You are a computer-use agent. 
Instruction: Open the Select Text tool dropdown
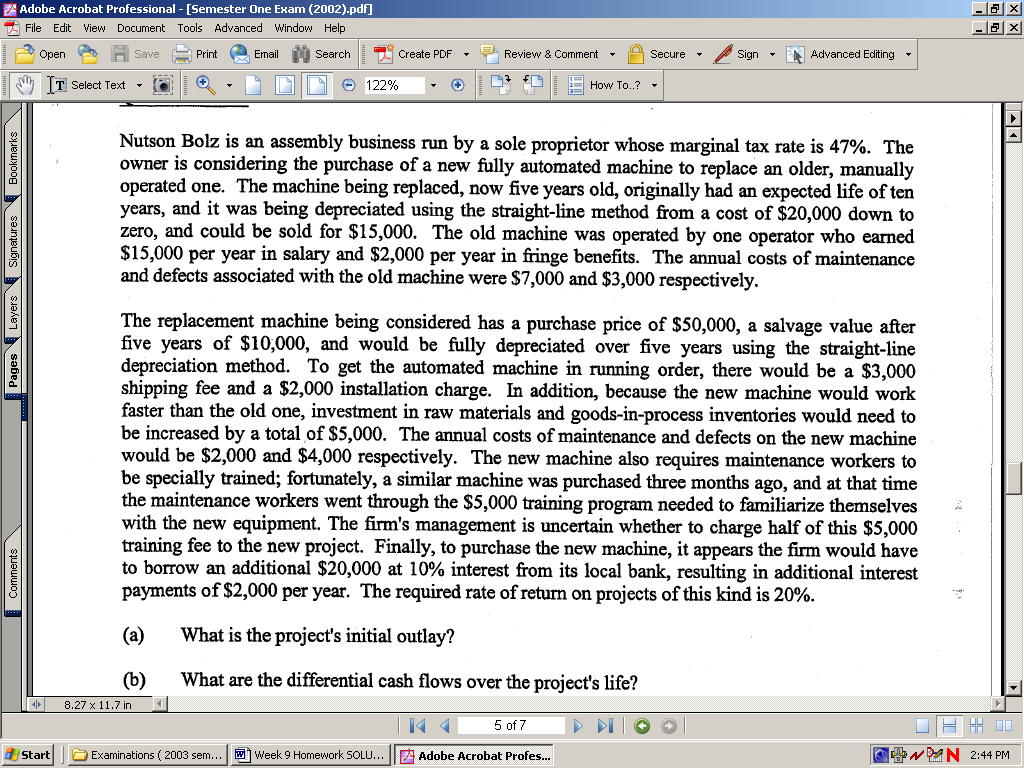click(x=139, y=86)
